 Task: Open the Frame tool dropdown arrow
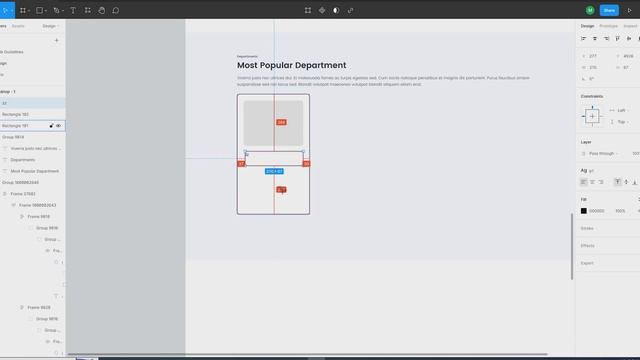(29, 11)
